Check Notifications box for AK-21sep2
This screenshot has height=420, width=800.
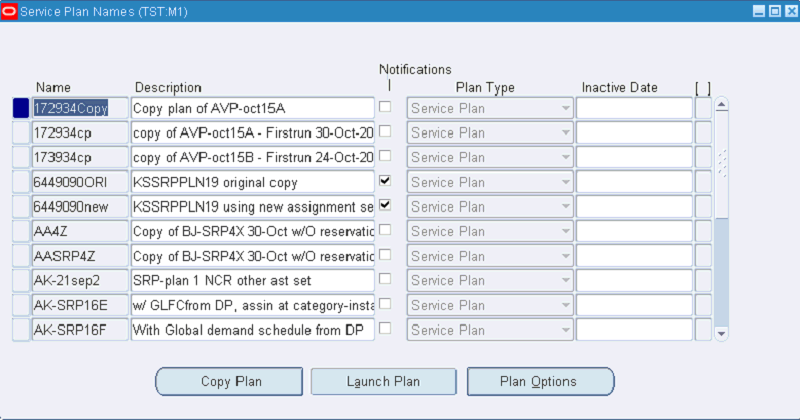tap(385, 279)
